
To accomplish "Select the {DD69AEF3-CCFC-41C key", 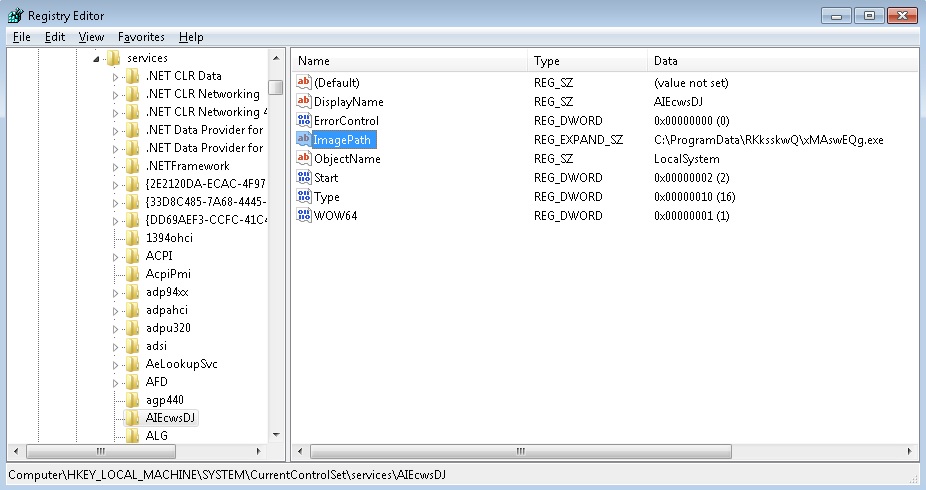I will coord(206,220).
